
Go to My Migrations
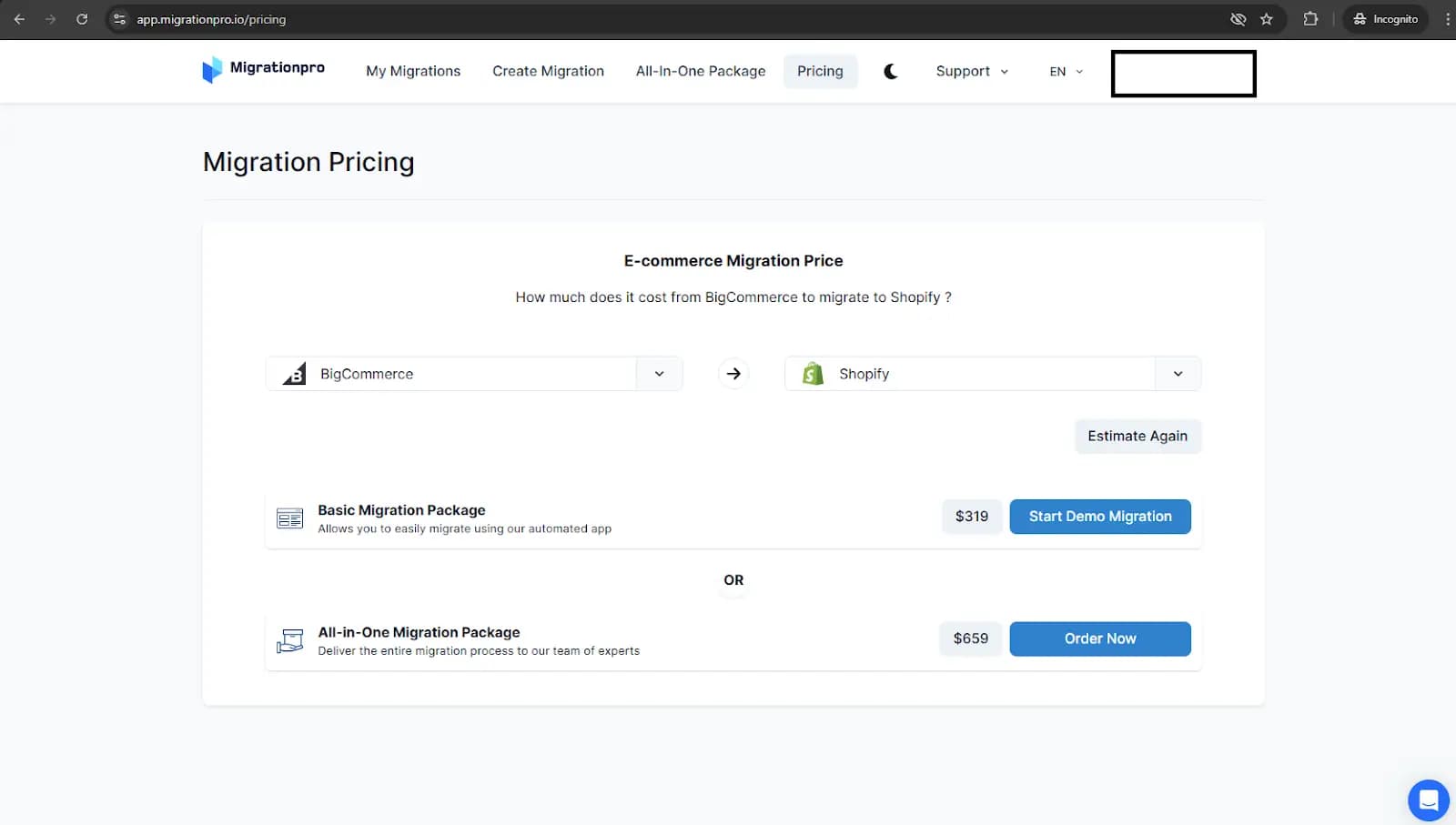pyautogui.click(x=413, y=71)
